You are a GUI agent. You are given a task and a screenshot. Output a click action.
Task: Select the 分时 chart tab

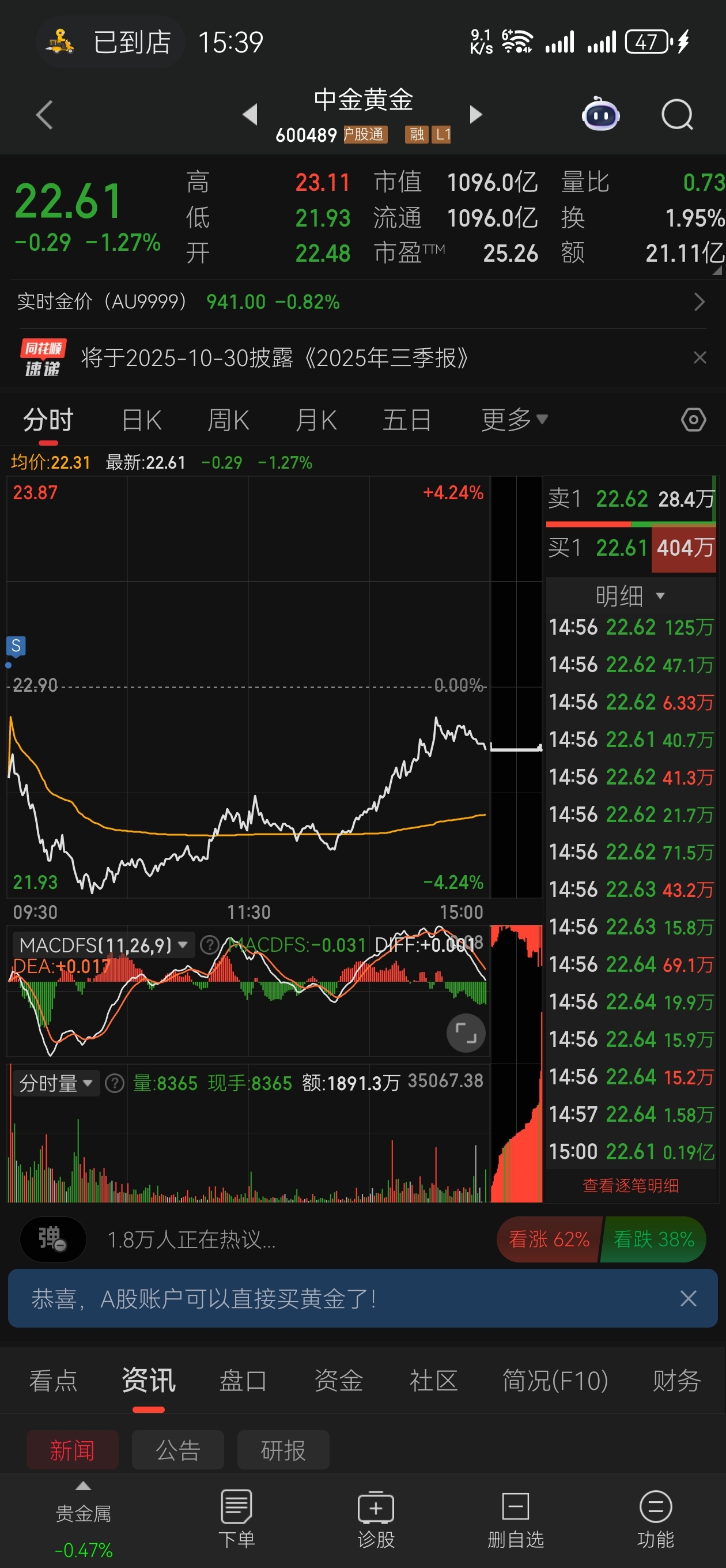click(x=48, y=420)
